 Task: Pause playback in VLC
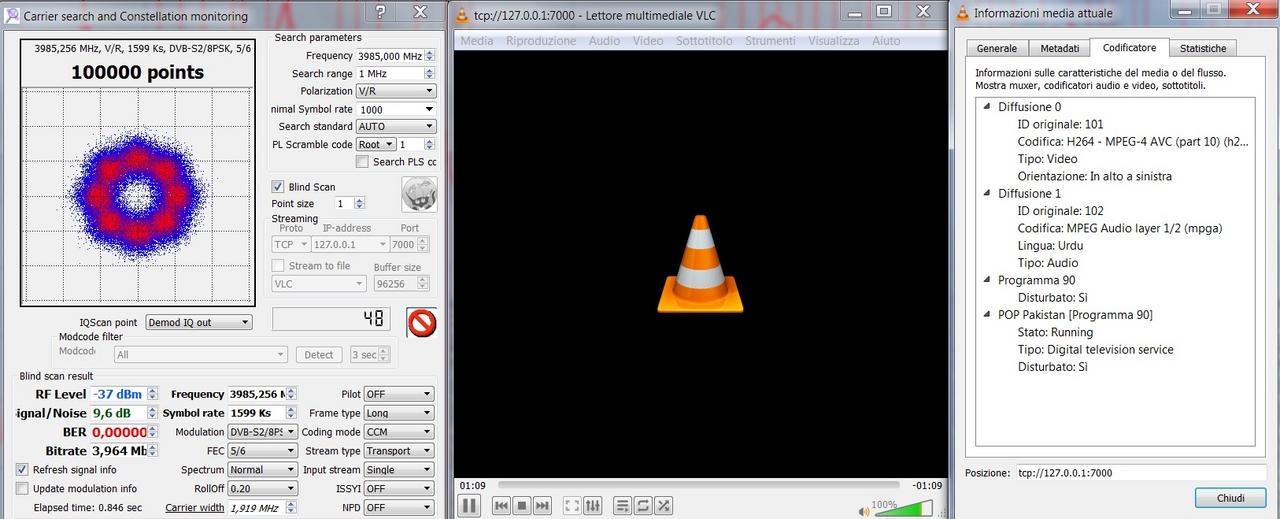pos(468,506)
